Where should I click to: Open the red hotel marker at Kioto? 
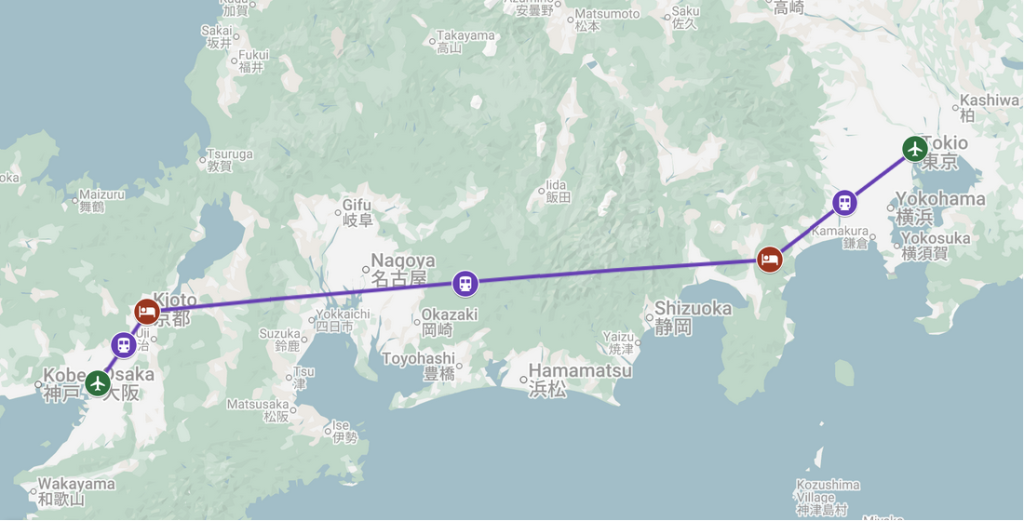(x=147, y=311)
